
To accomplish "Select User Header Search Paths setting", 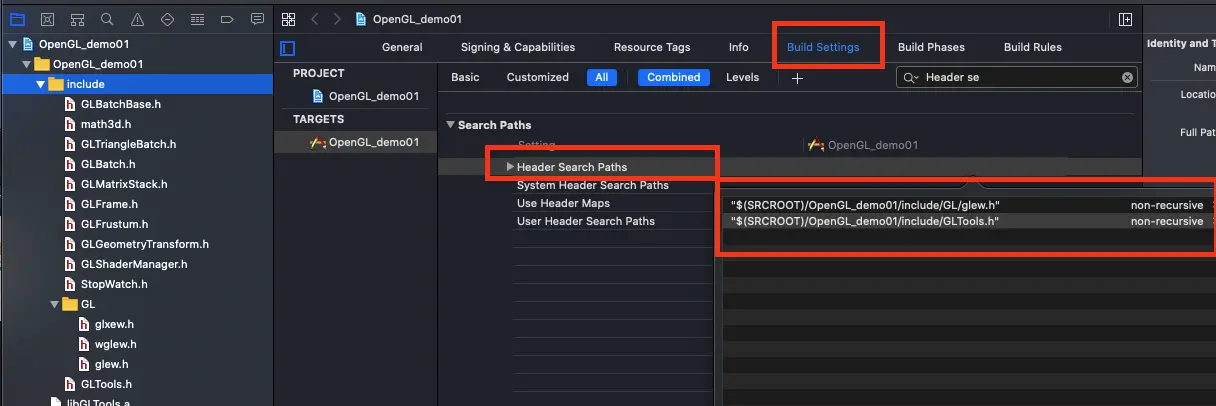I will click(x=586, y=221).
